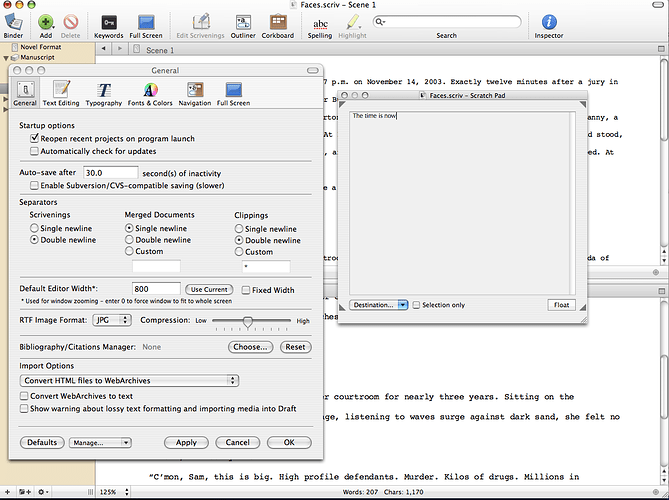669x500 pixels.
Task: Select Double newline under Merged Documents
Action: point(129,240)
